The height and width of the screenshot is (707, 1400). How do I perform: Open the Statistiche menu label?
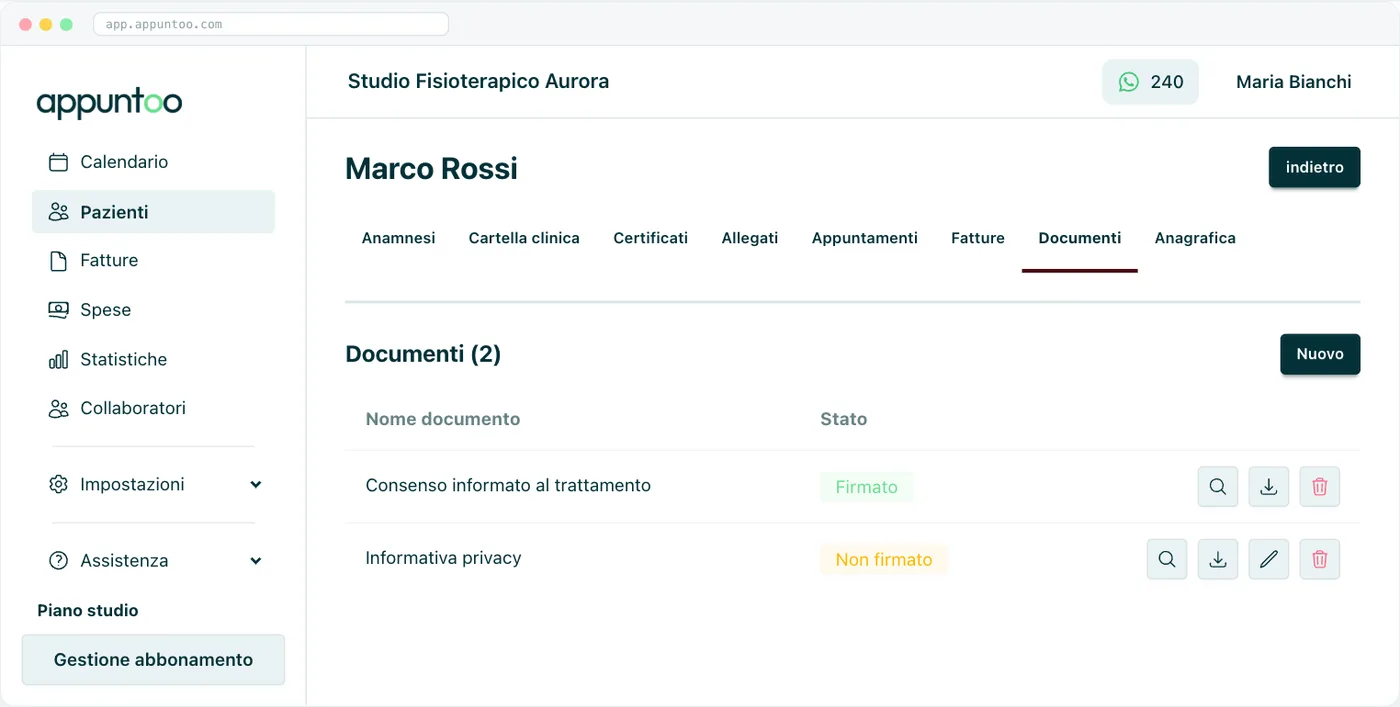click(124, 359)
